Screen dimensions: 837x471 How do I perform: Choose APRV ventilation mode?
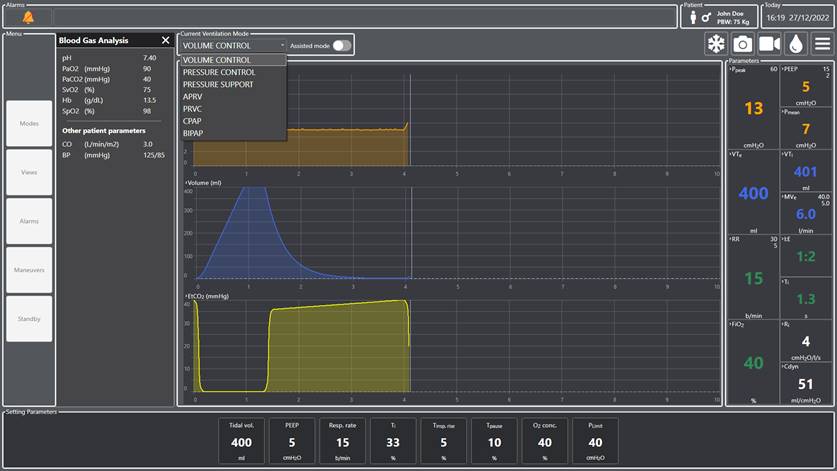[x=233, y=97]
